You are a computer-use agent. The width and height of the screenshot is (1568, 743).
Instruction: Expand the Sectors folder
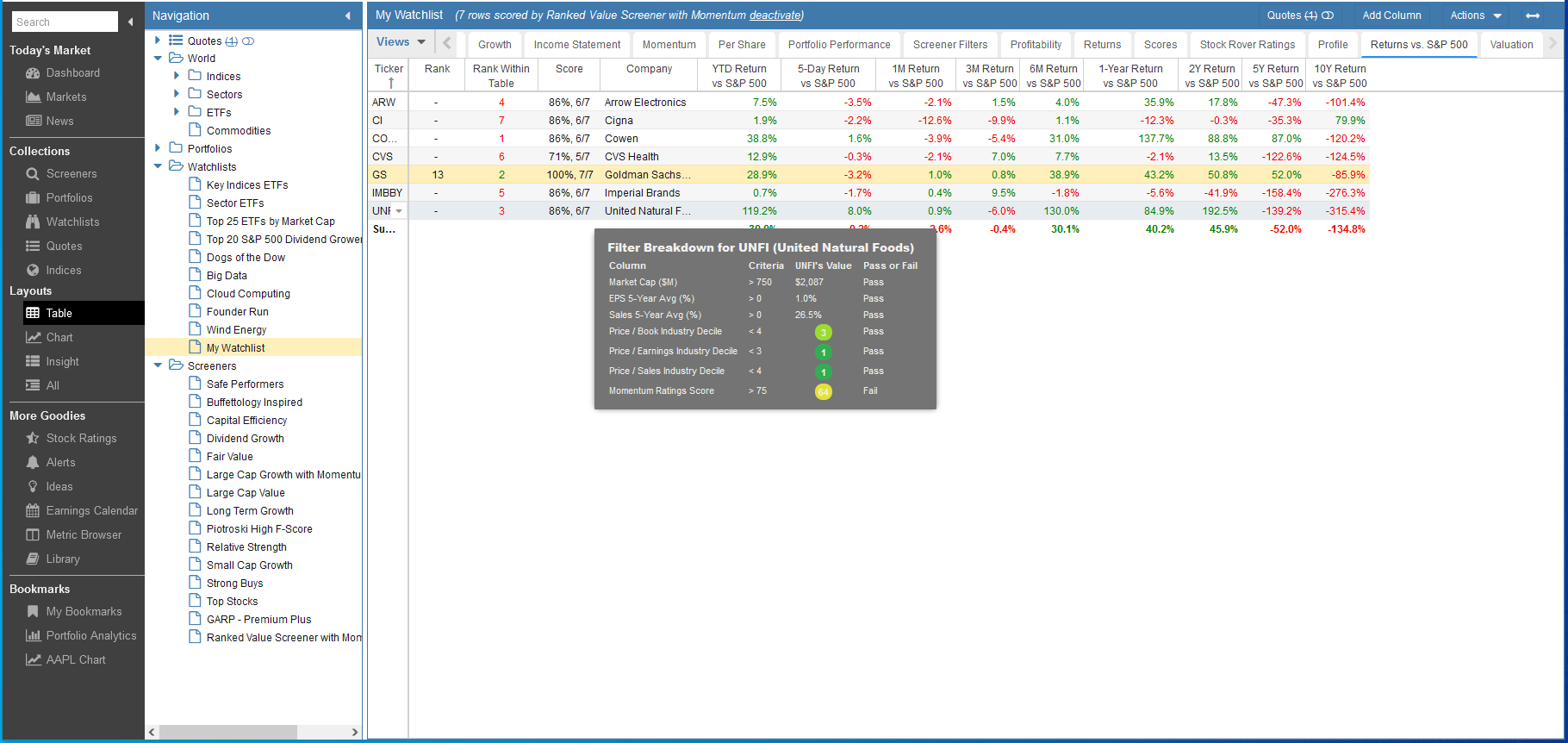click(x=177, y=94)
